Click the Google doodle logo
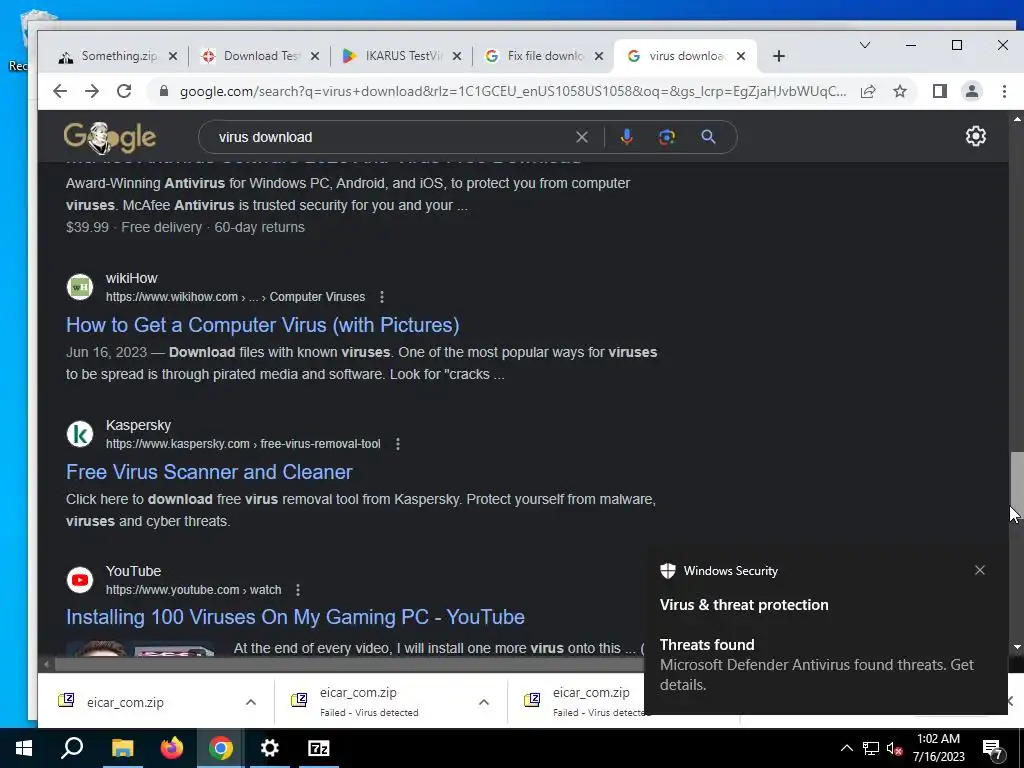1024x768 pixels. 110,137
